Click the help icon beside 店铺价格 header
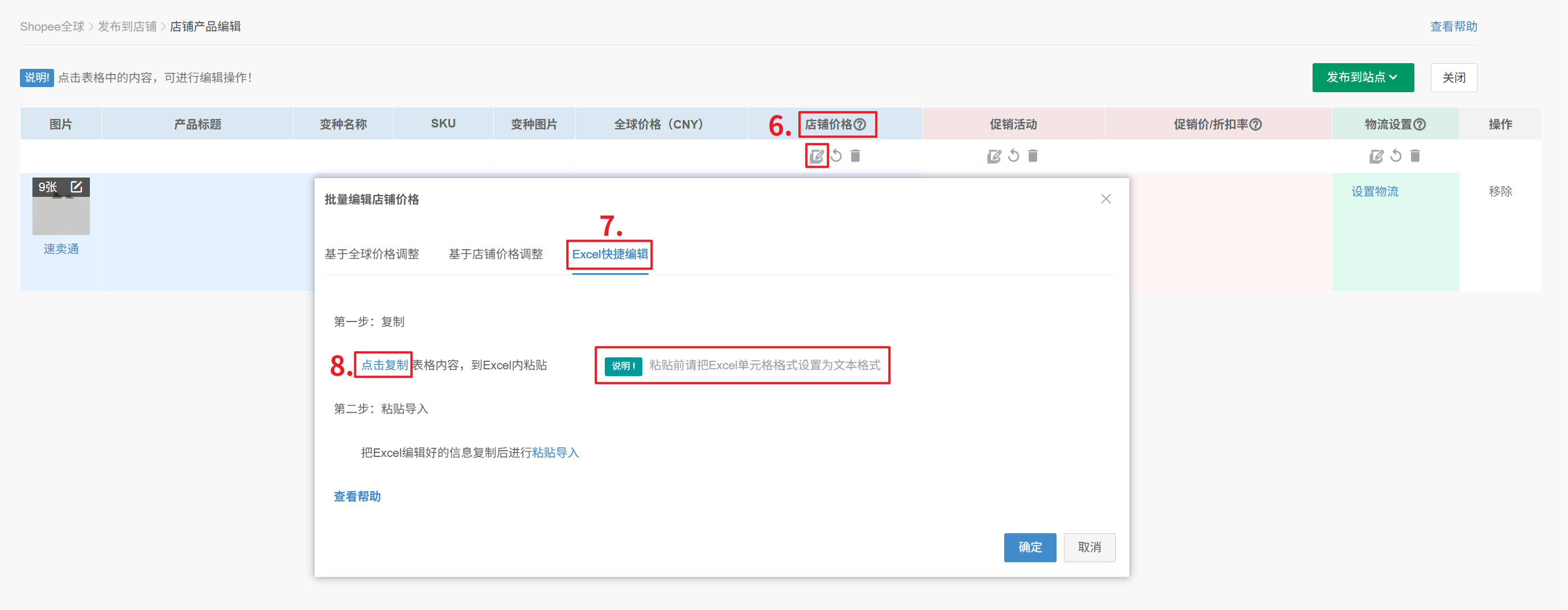Screen dimensions: 1568x610 [x=860, y=124]
